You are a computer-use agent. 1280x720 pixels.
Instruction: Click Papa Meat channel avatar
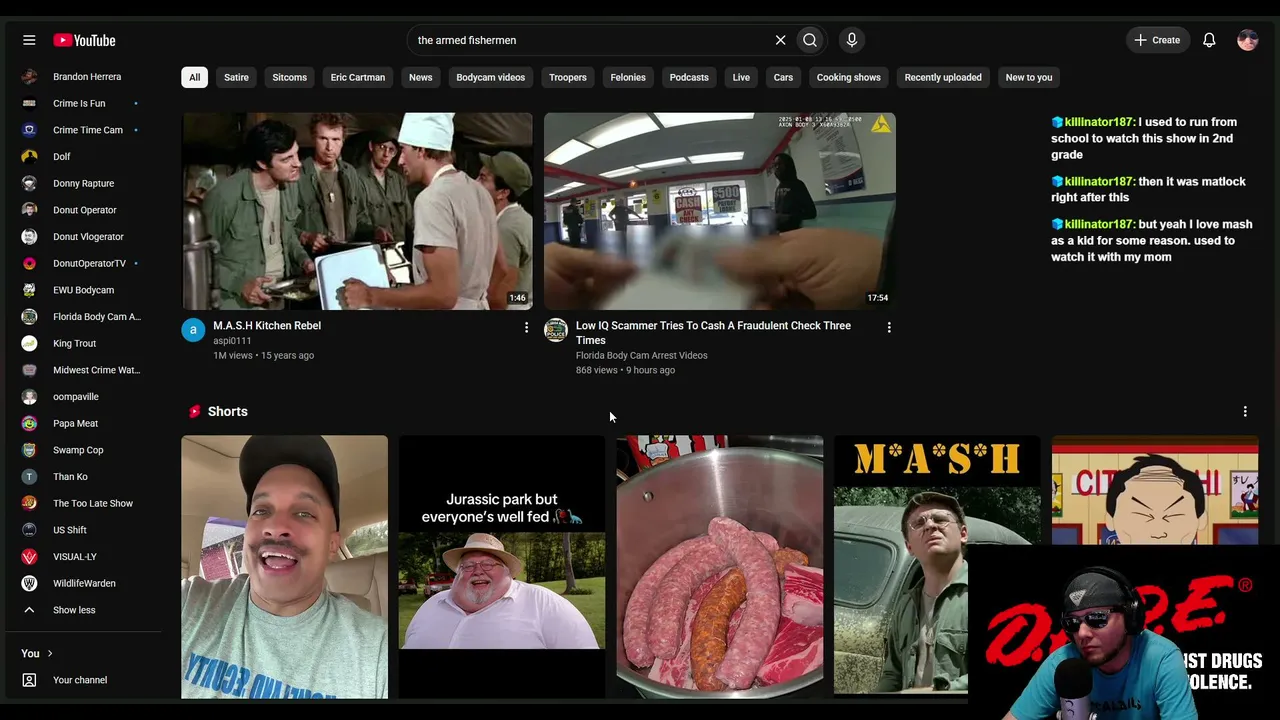[x=30, y=423]
